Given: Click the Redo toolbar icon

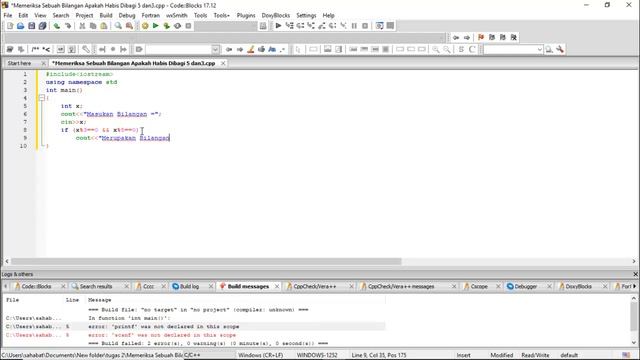Looking at the screenshot, I should (x=68, y=26).
